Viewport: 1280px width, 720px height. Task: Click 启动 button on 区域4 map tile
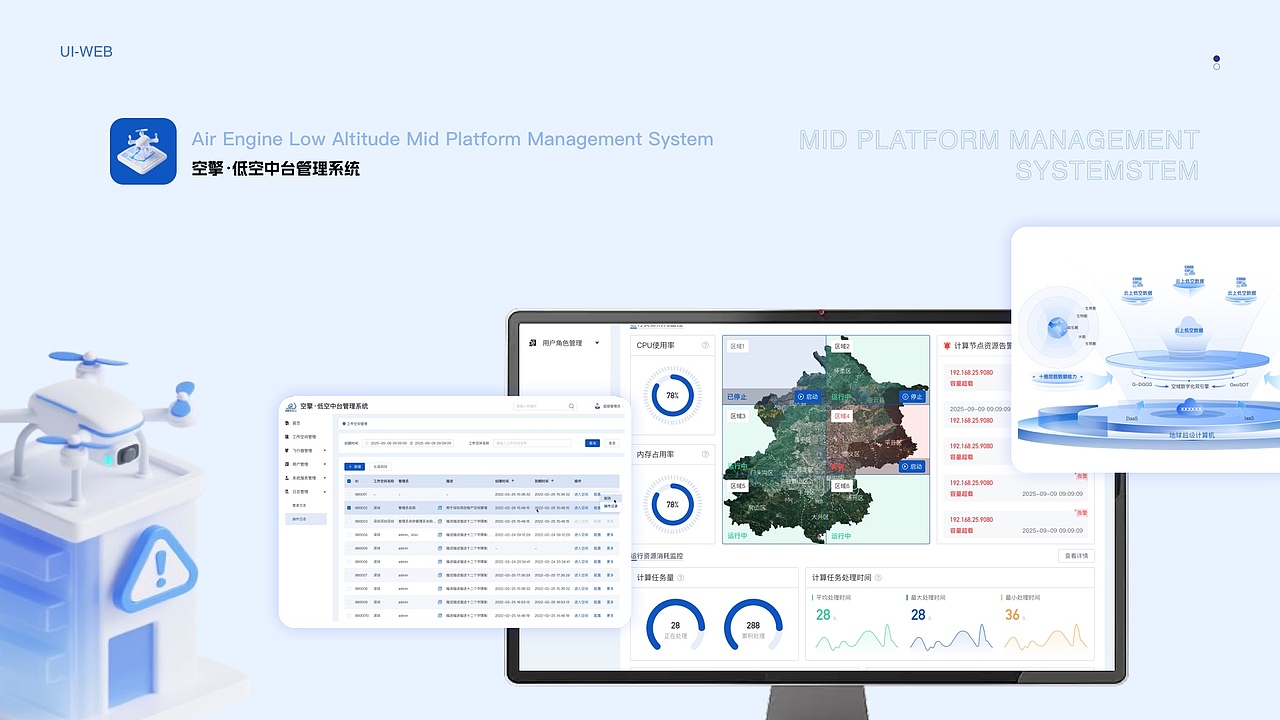coord(912,467)
